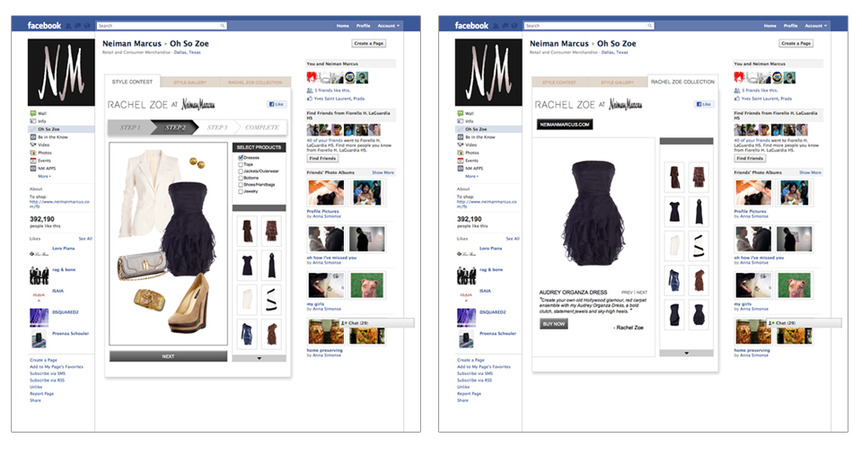
Task: Switch to the Style Gallery tab in the left page
Action: [x=190, y=82]
